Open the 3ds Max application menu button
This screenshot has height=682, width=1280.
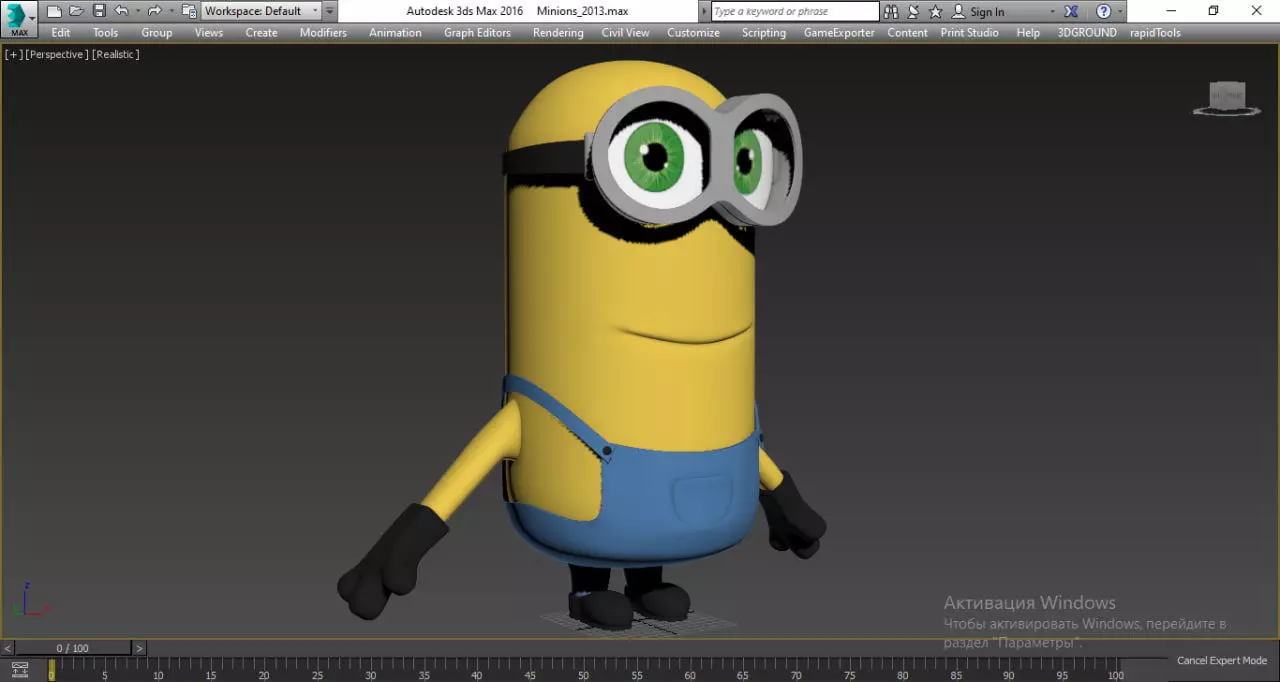[19, 19]
